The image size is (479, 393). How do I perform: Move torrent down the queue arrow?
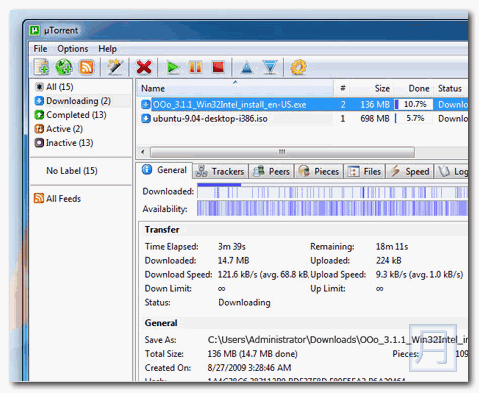click(270, 68)
